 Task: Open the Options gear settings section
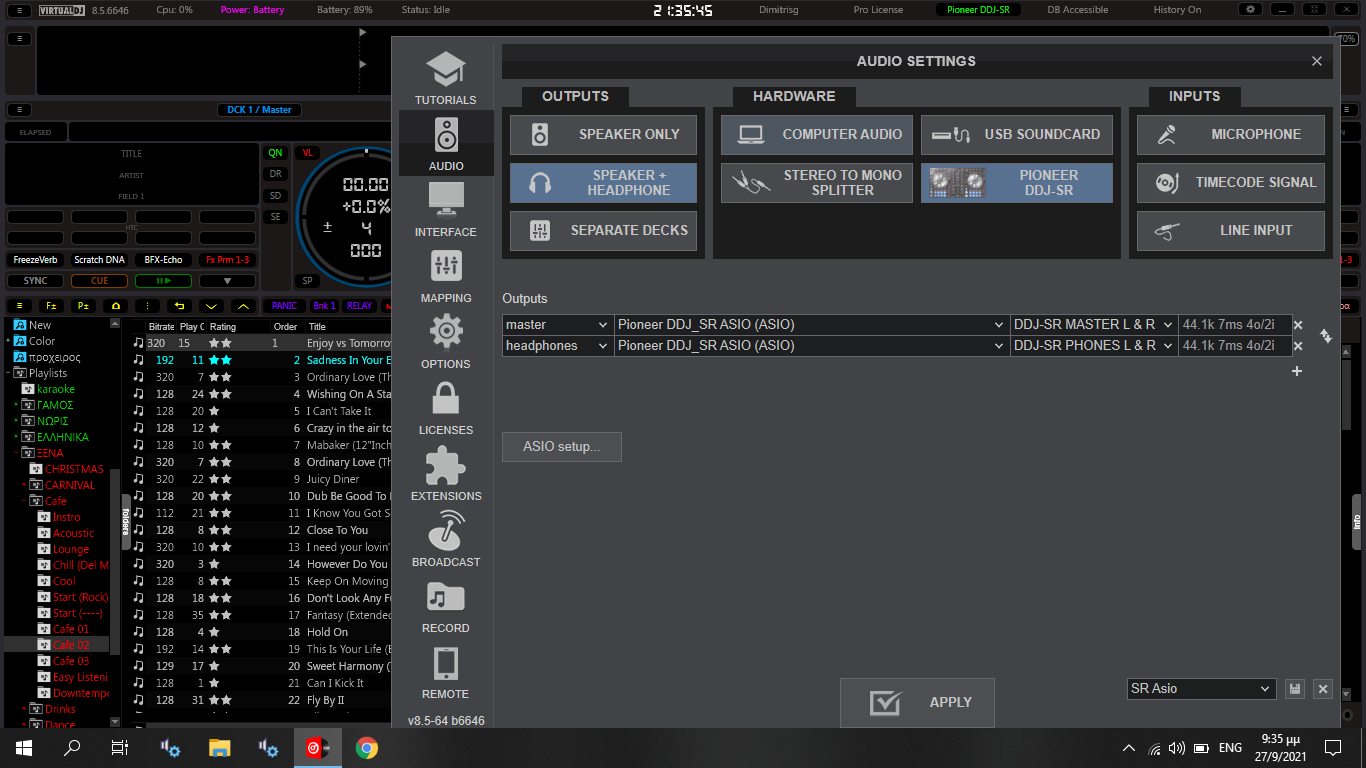[x=446, y=341]
